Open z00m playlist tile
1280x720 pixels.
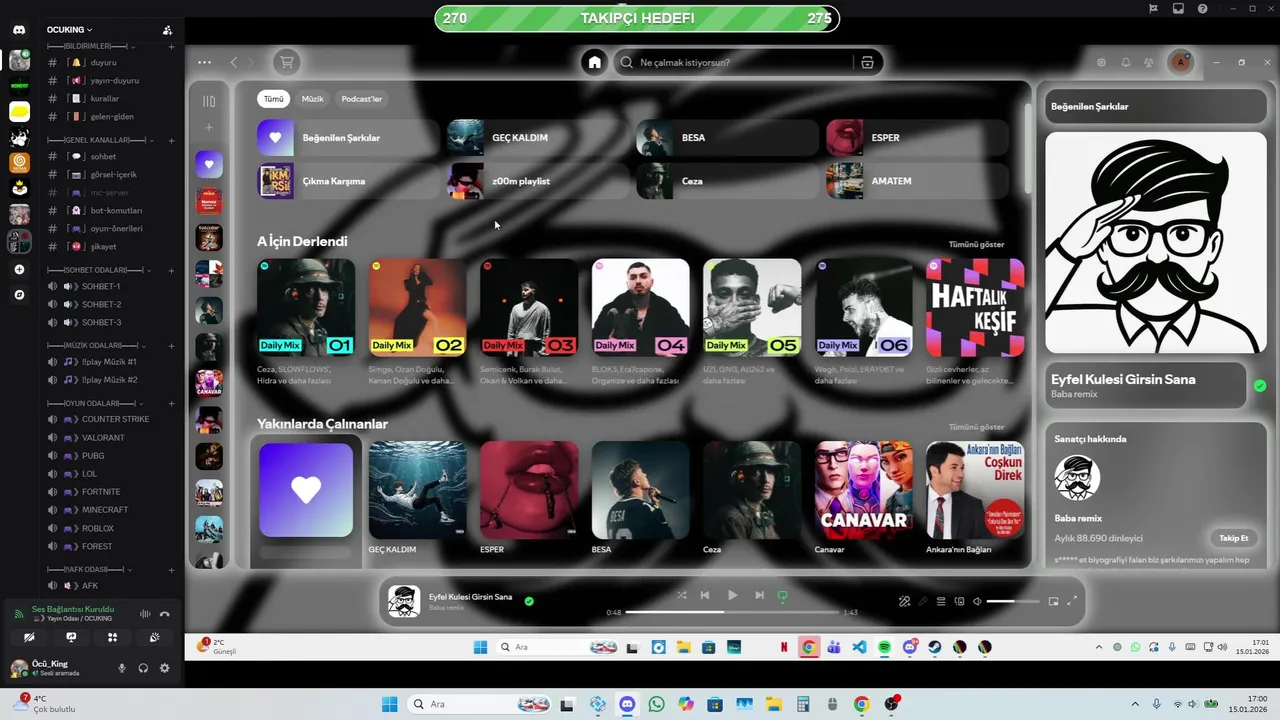click(538, 181)
